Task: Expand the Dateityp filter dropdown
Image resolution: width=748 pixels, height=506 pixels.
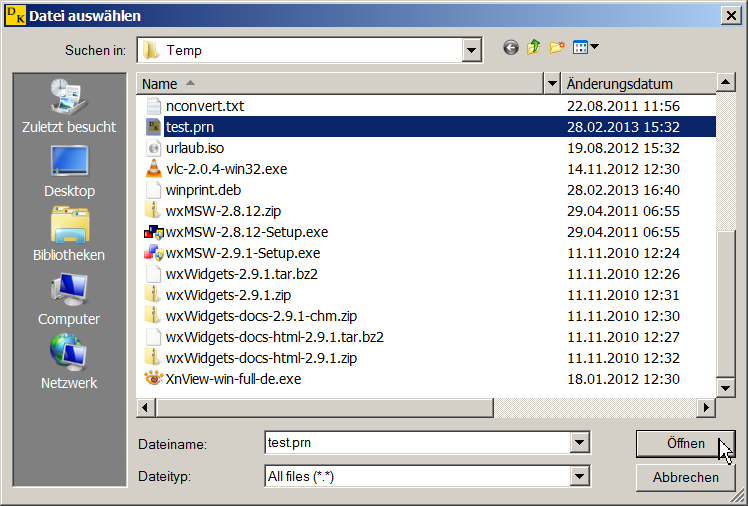Action: (577, 477)
